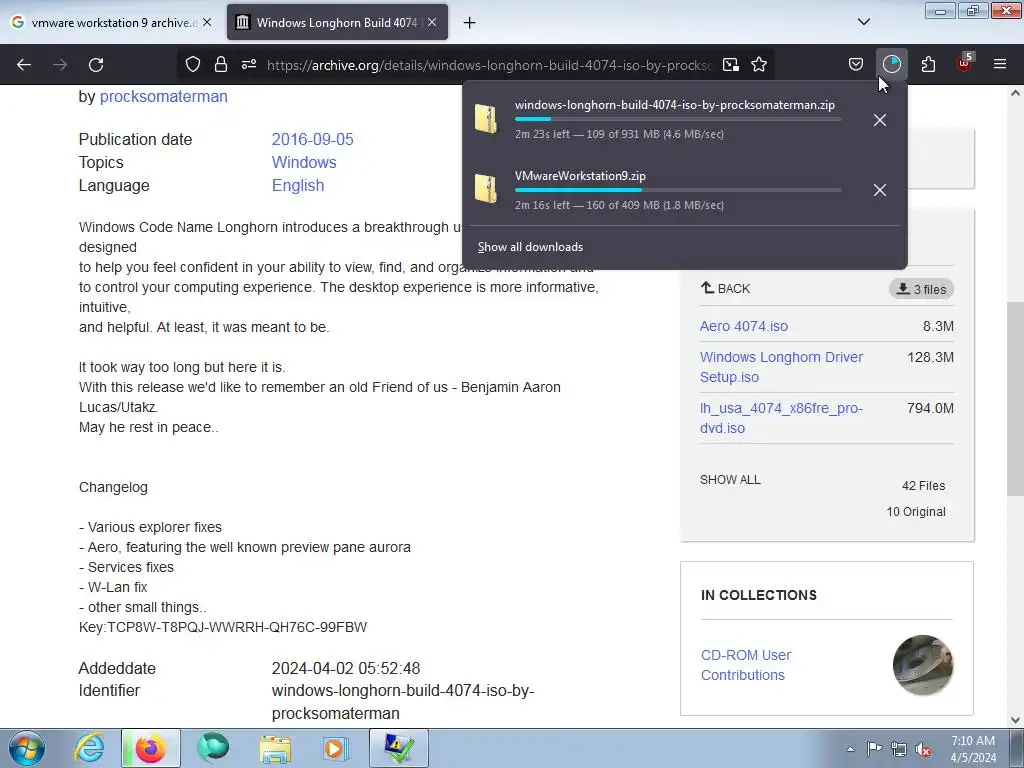Open the taskbar clock showing 7:10 AM
This screenshot has height=768, width=1024.
973,749
